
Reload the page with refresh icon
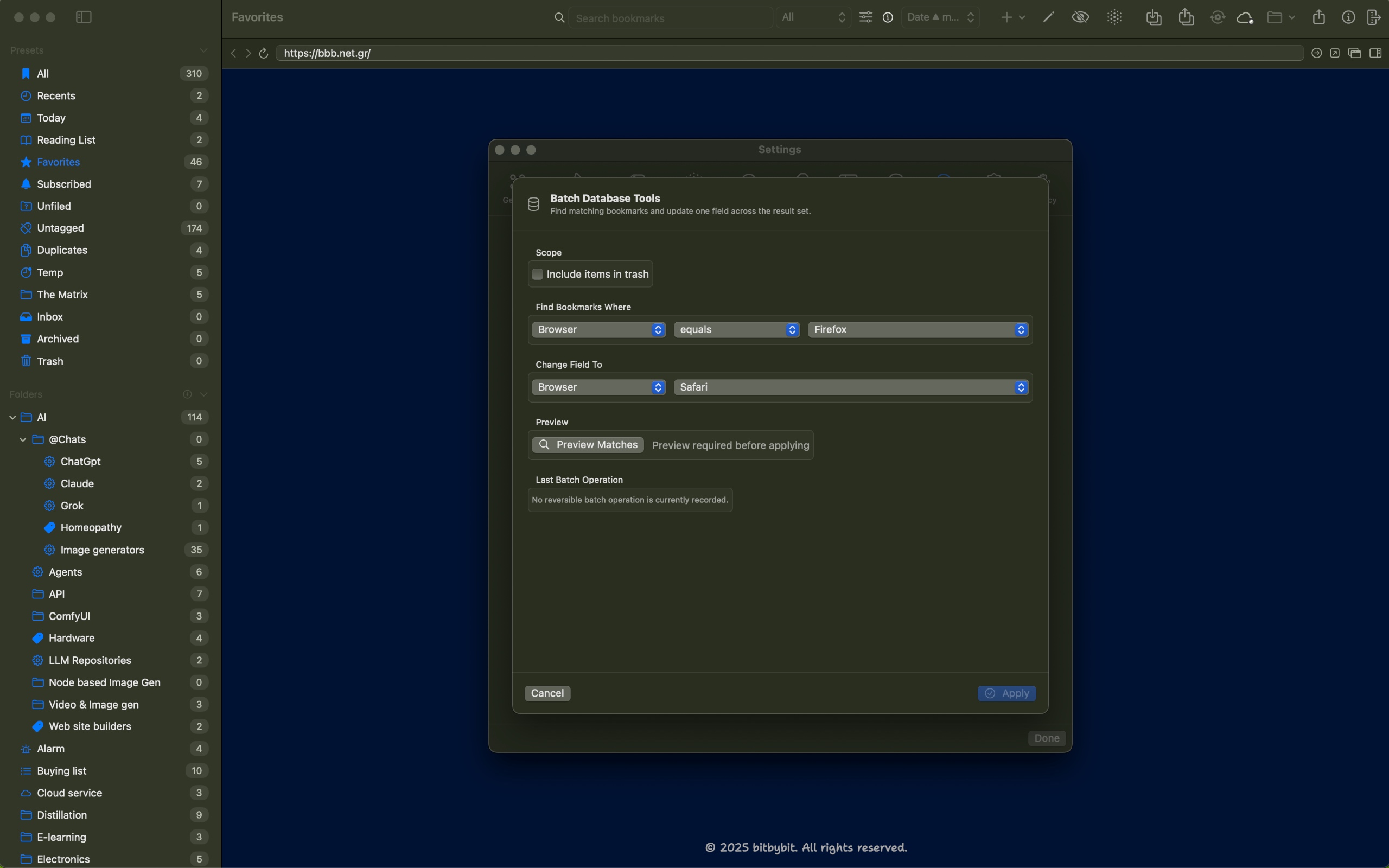tap(264, 53)
